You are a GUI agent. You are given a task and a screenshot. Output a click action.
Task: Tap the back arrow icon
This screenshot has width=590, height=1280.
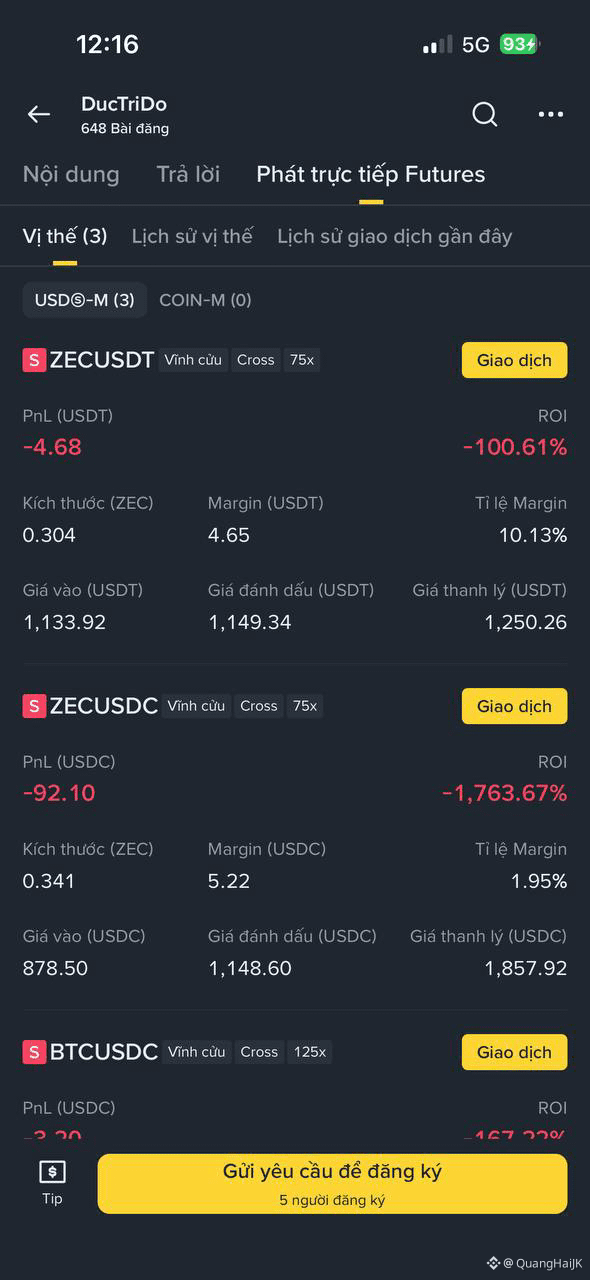pos(39,114)
